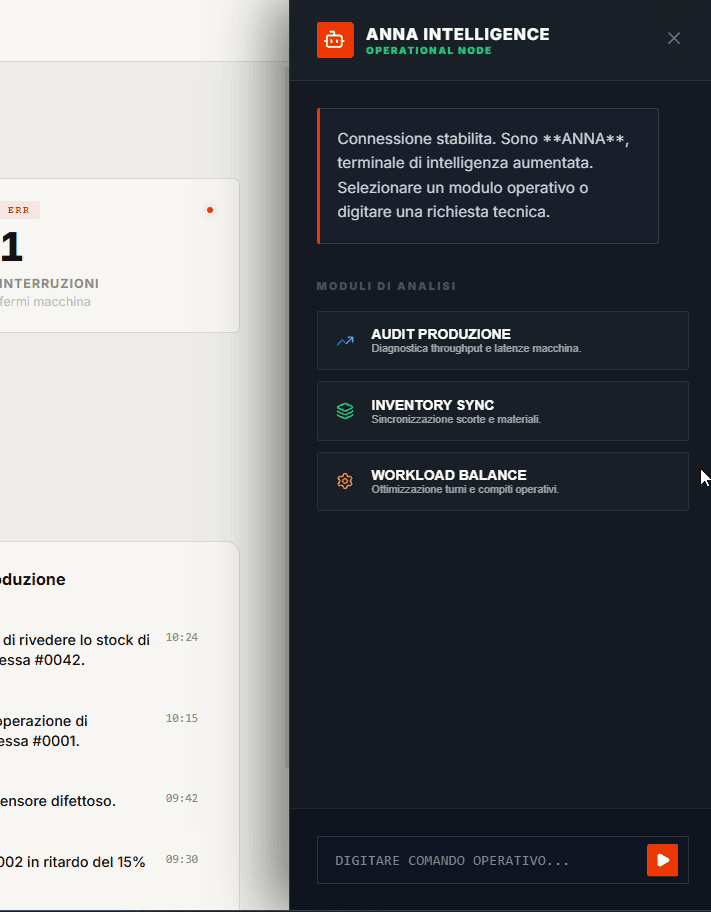This screenshot has height=912, width=711.
Task: Click the 09:30 timestamp
Action: click(x=182, y=859)
